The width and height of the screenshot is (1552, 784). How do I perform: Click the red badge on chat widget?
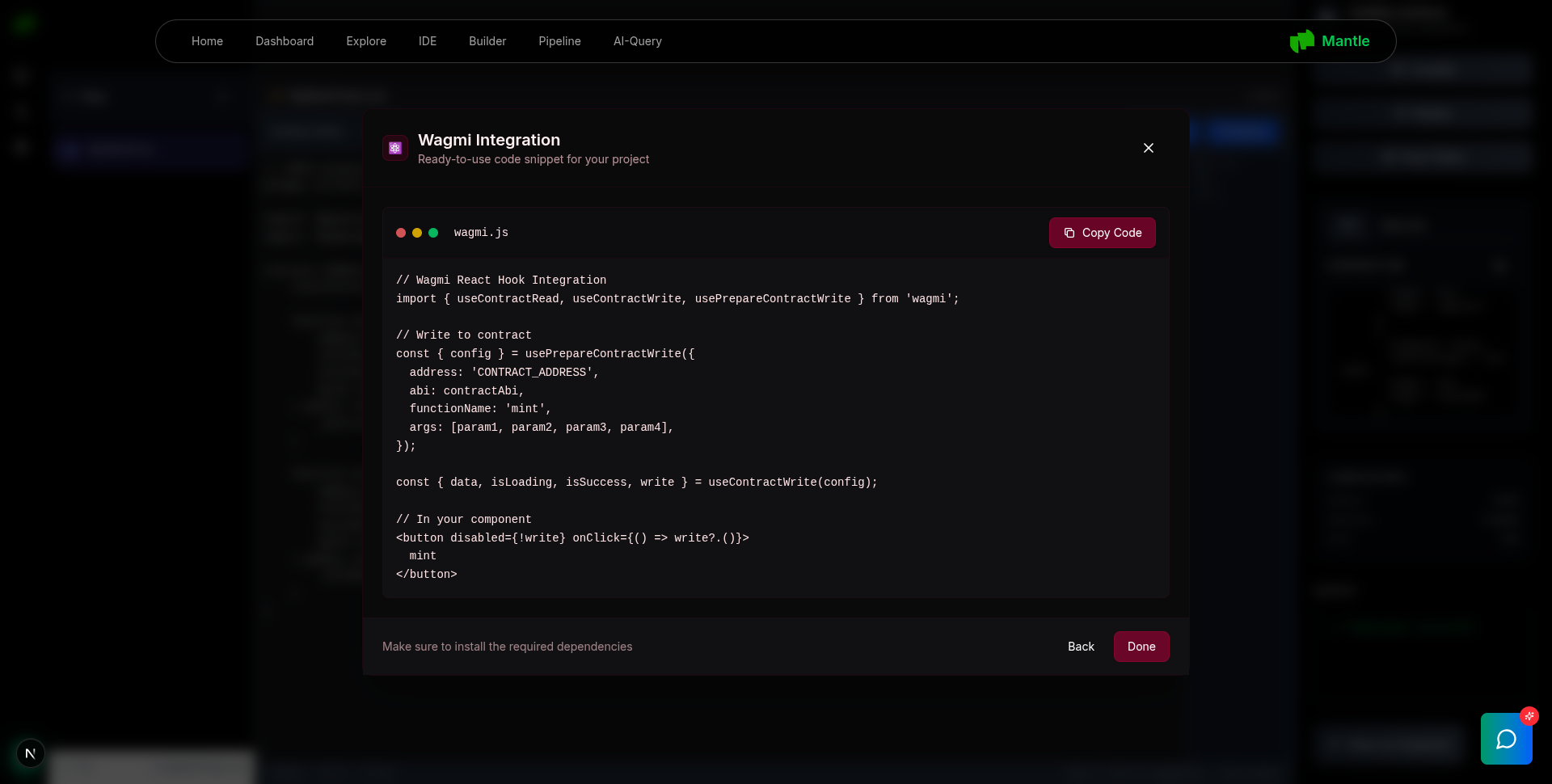1529,716
